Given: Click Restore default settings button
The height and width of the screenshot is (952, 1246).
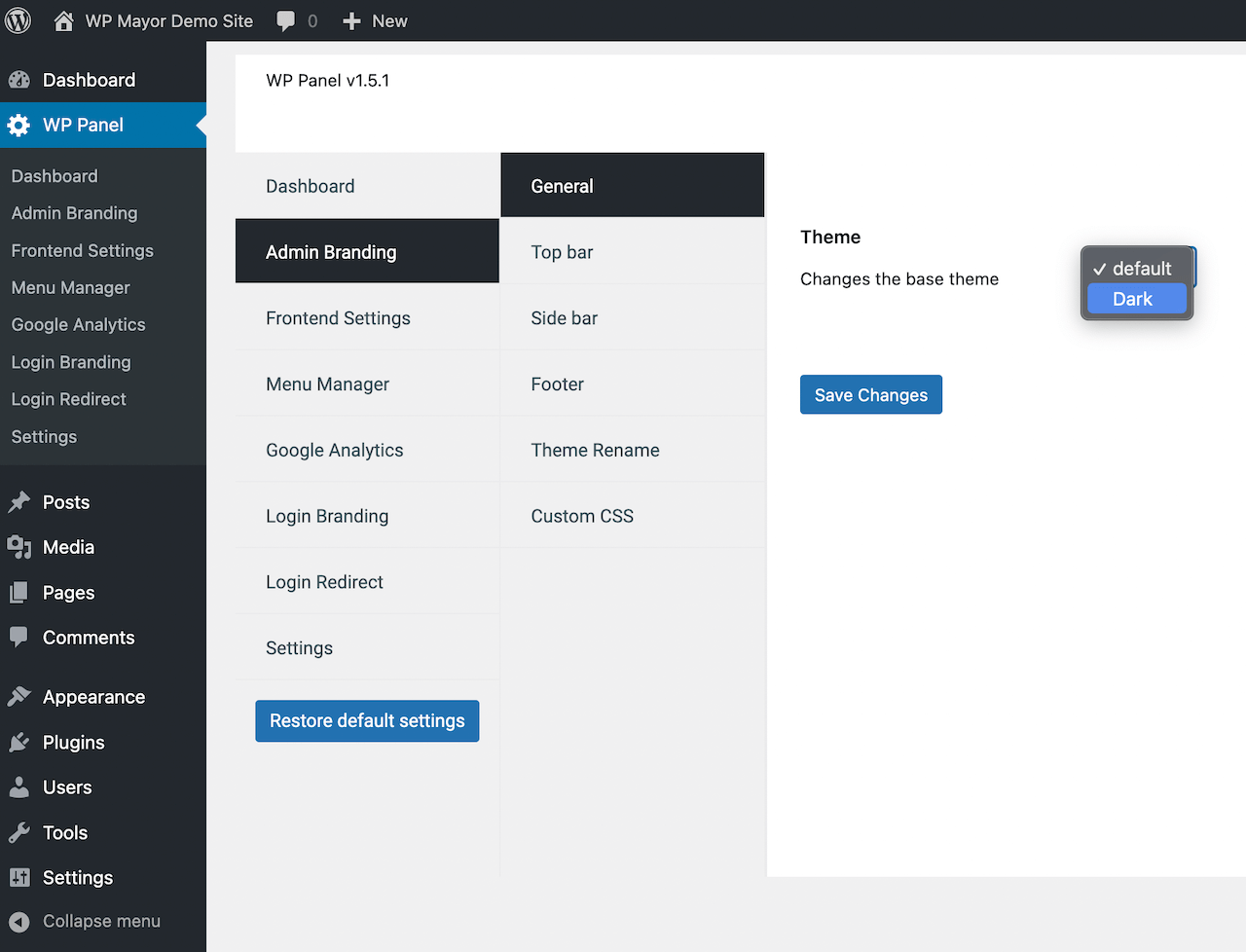Looking at the screenshot, I should (367, 721).
